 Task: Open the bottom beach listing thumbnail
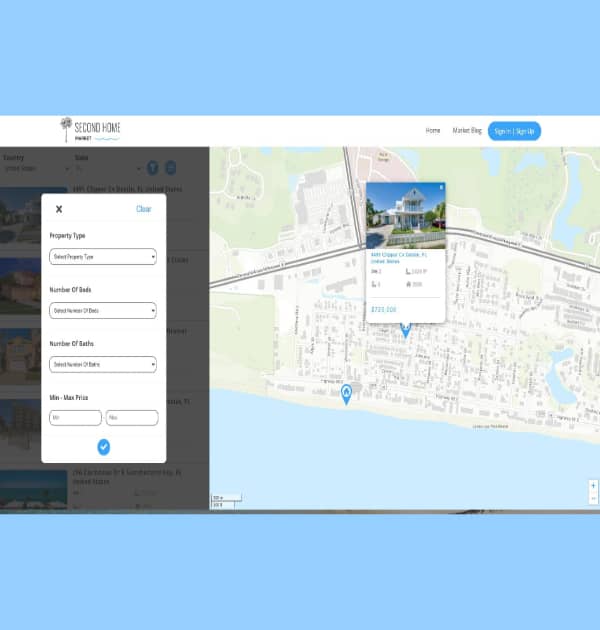pos(34,490)
